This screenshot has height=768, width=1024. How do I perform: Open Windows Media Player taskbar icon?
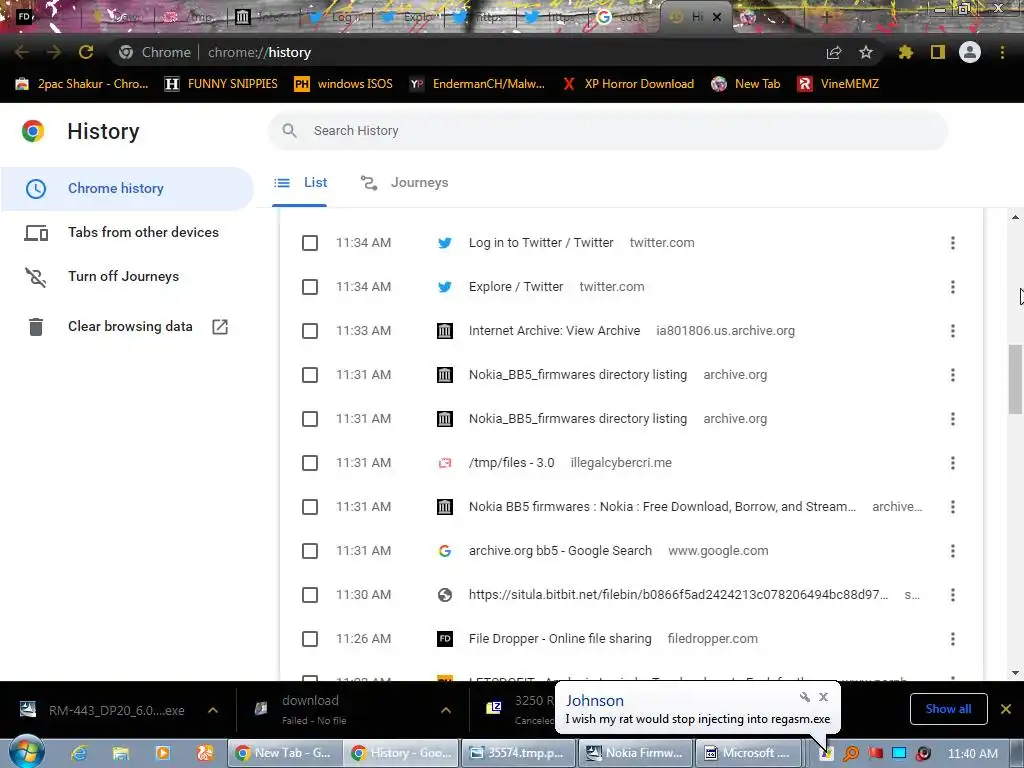(x=163, y=753)
